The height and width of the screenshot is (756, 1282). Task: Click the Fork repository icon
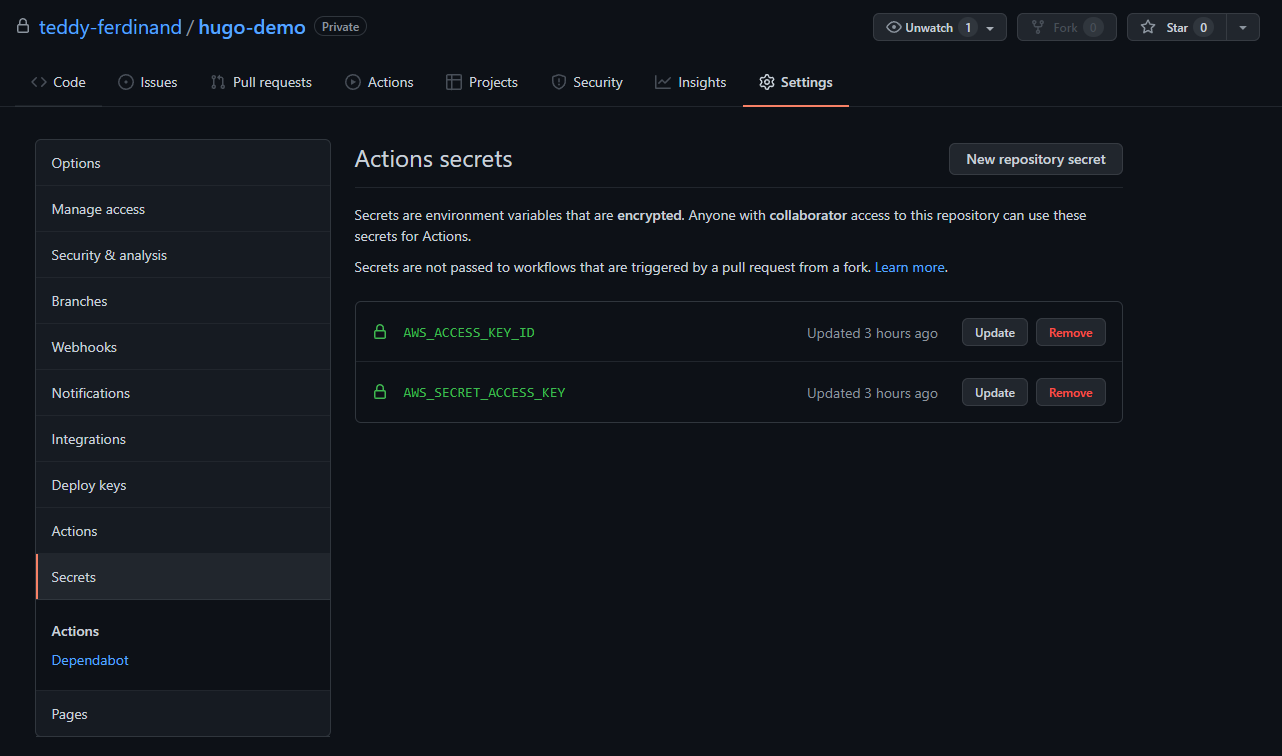[1038, 27]
